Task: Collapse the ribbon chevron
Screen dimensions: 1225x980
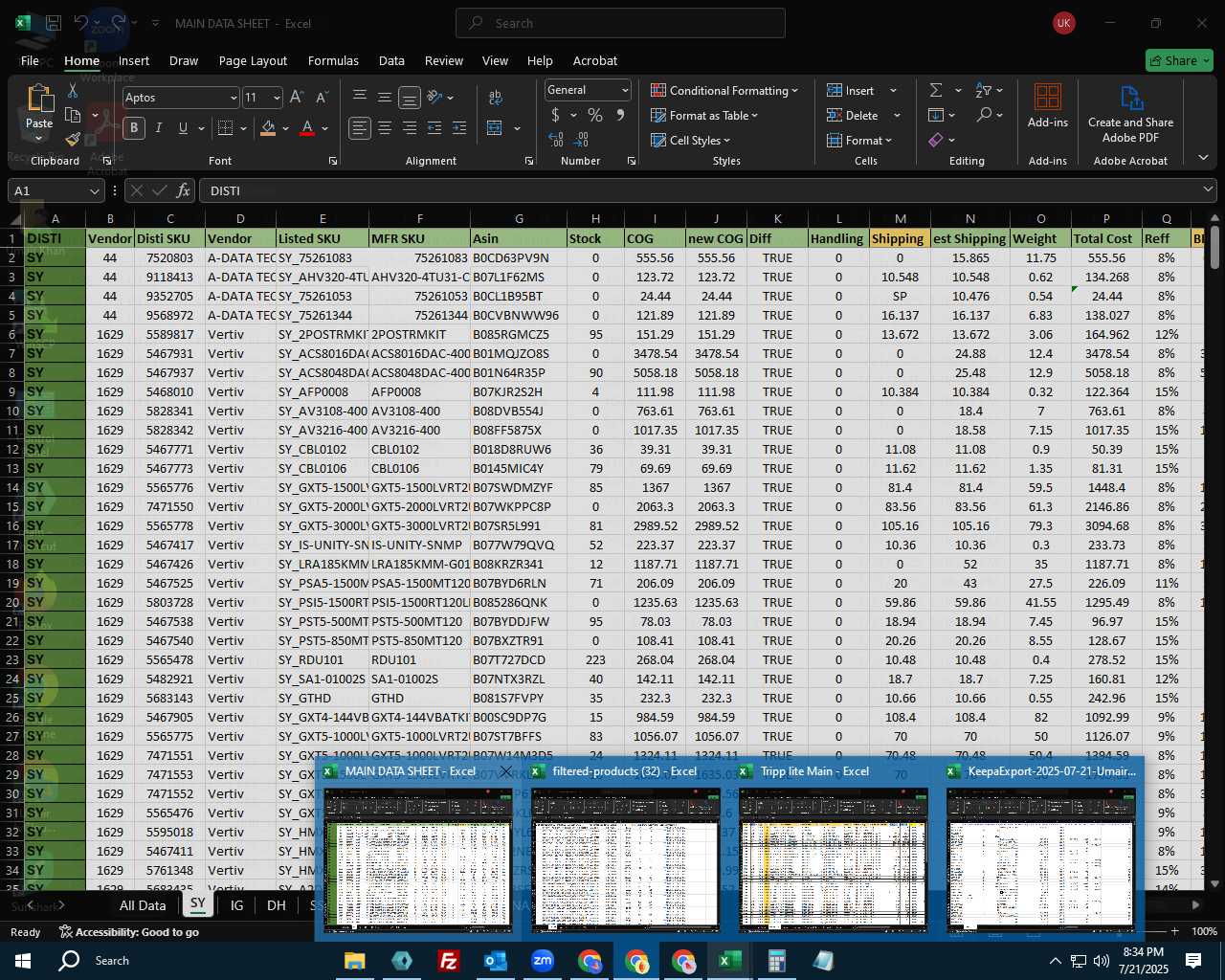Action: coord(1203,157)
